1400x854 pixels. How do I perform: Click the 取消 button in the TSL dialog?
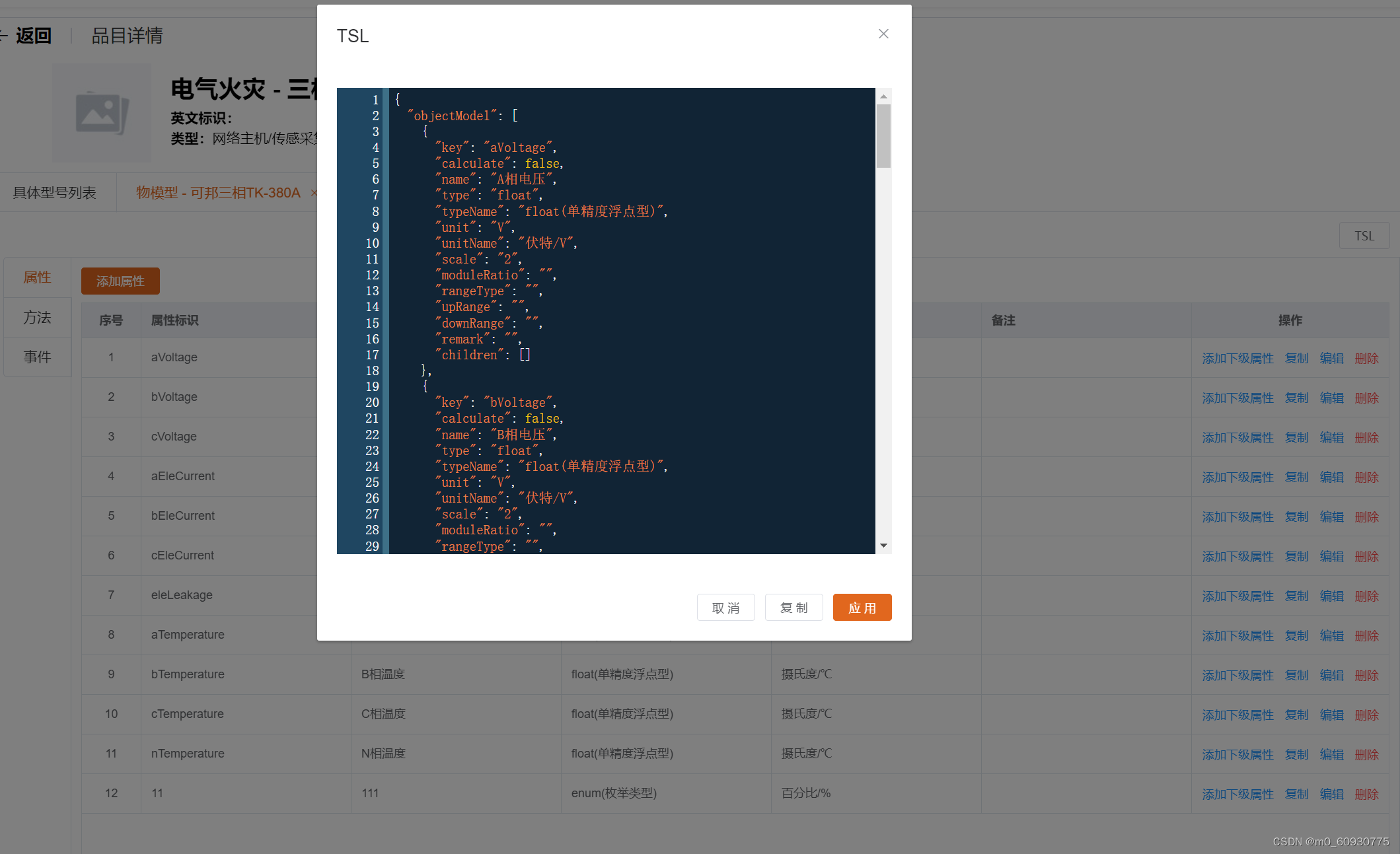coord(725,608)
